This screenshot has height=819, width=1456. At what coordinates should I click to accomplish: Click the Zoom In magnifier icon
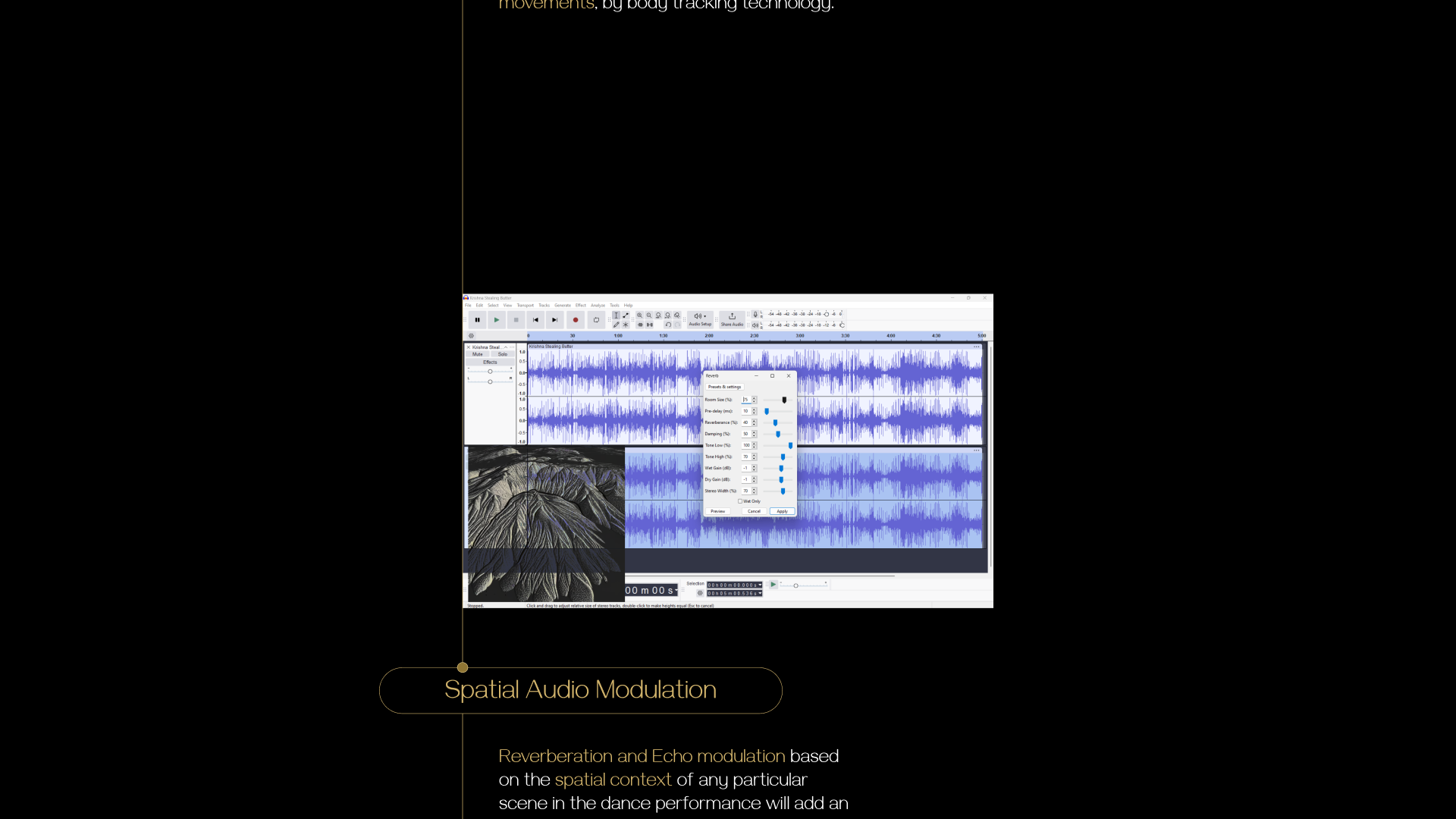[639, 315]
